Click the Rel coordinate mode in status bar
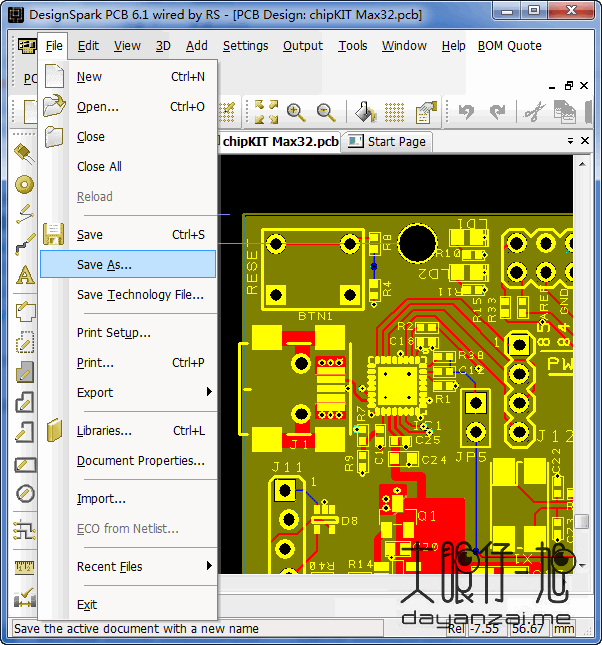Viewport: 602px width, 645px height. [x=456, y=629]
